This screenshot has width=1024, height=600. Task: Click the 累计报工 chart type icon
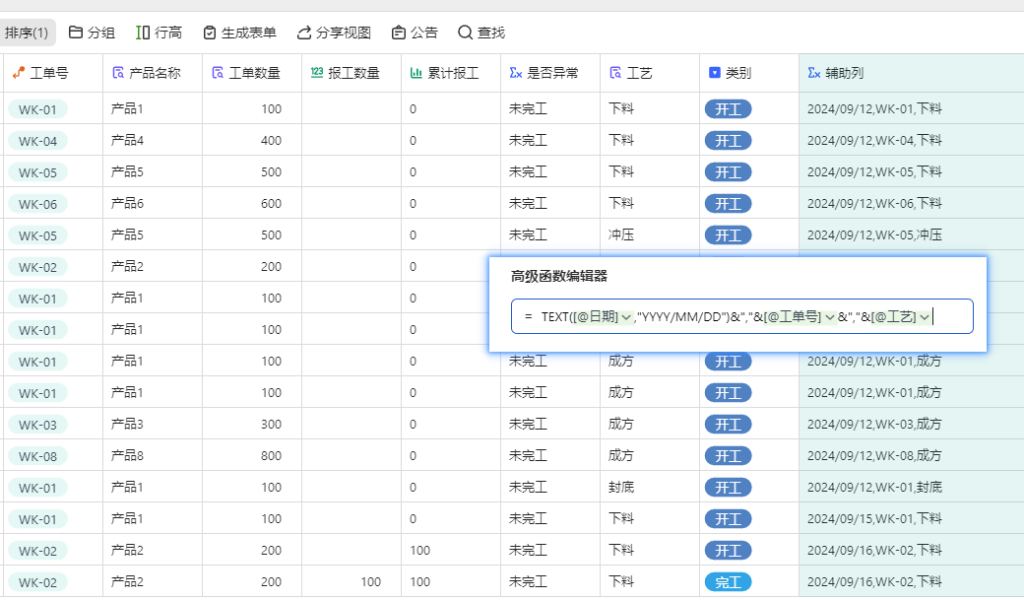point(416,72)
